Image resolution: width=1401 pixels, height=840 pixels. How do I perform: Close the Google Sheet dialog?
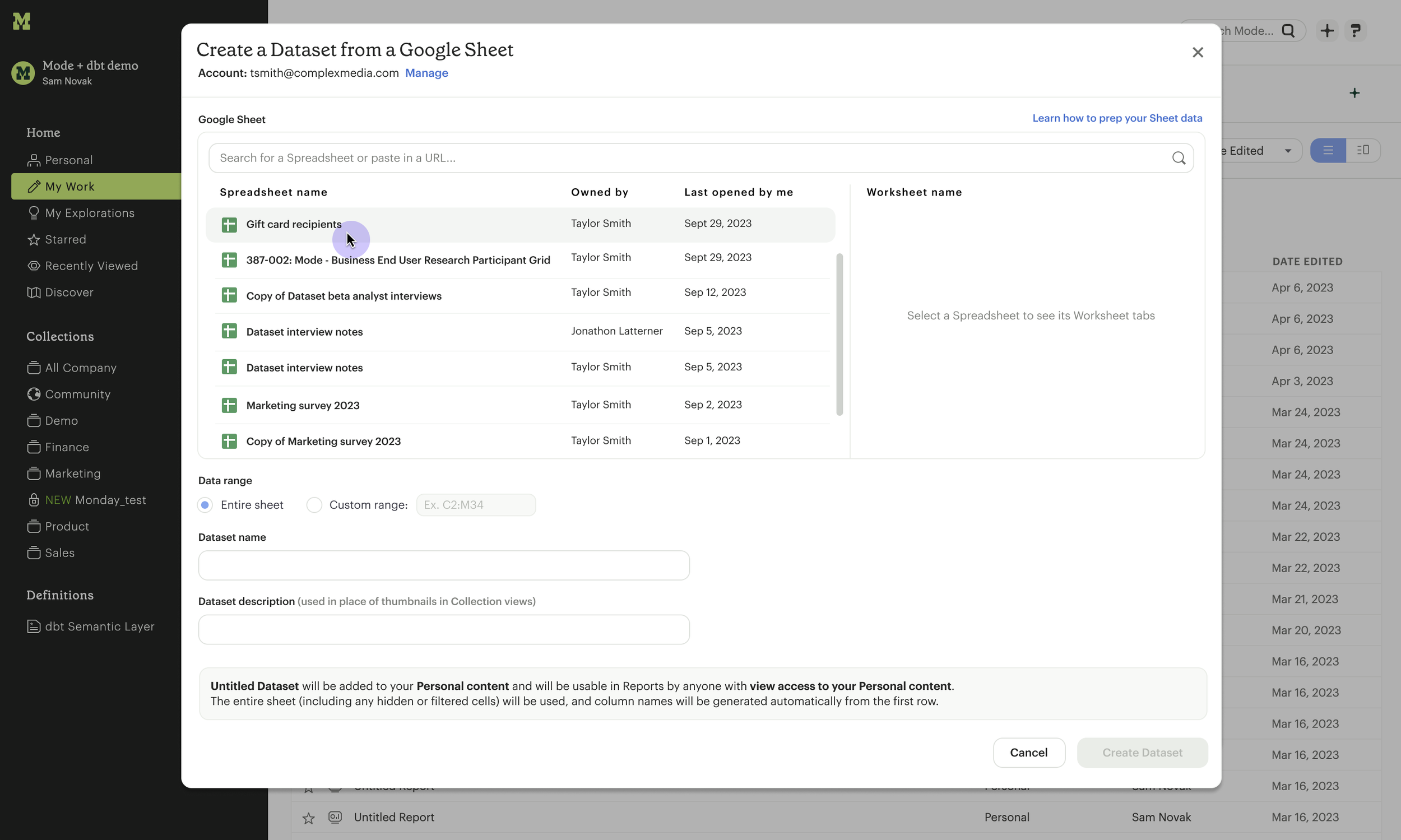click(x=1197, y=53)
